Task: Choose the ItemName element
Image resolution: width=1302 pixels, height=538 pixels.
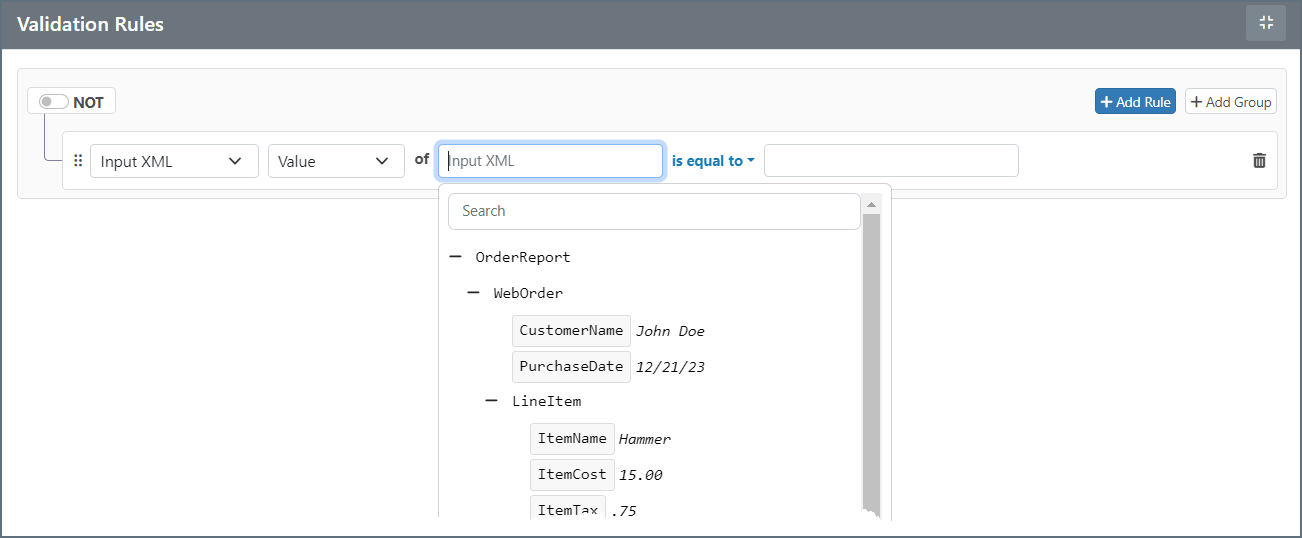Action: (x=572, y=438)
